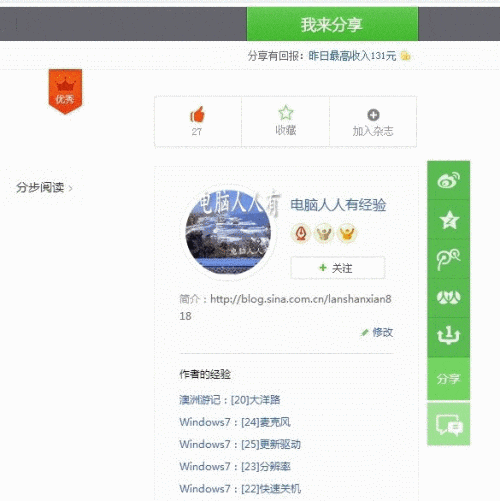This screenshot has height=501, width=500.
Task: Open link Windows7：[24]麦克风
Action: (x=235, y=422)
